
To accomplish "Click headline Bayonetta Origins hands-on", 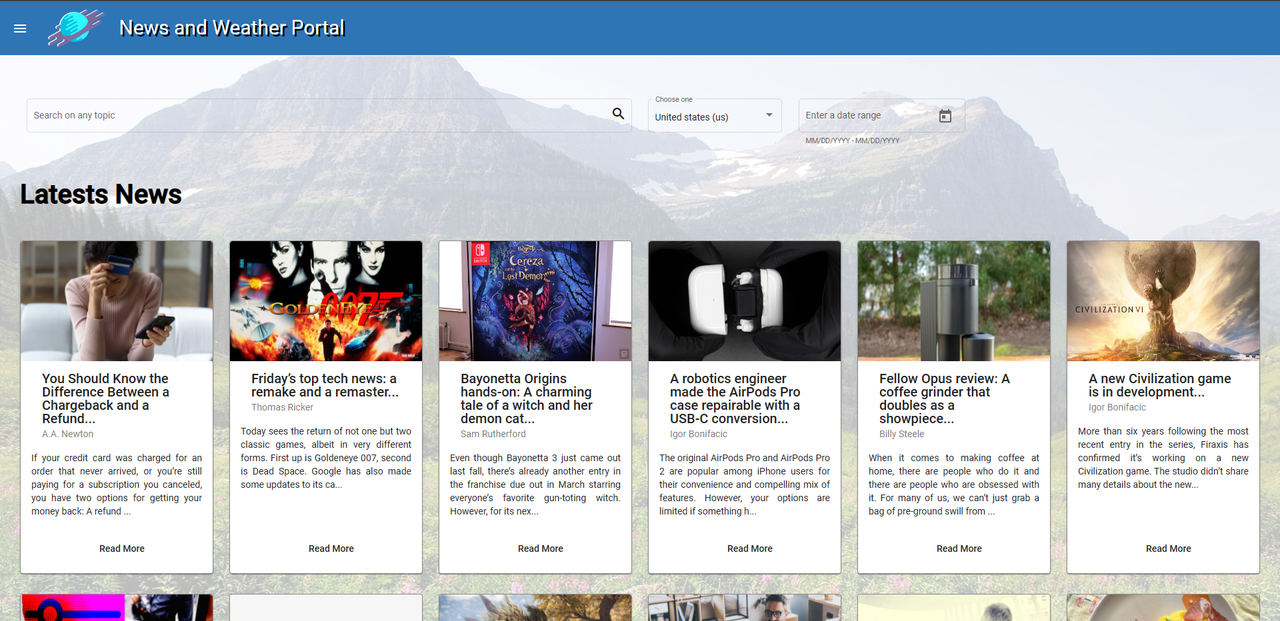I will (528, 399).
